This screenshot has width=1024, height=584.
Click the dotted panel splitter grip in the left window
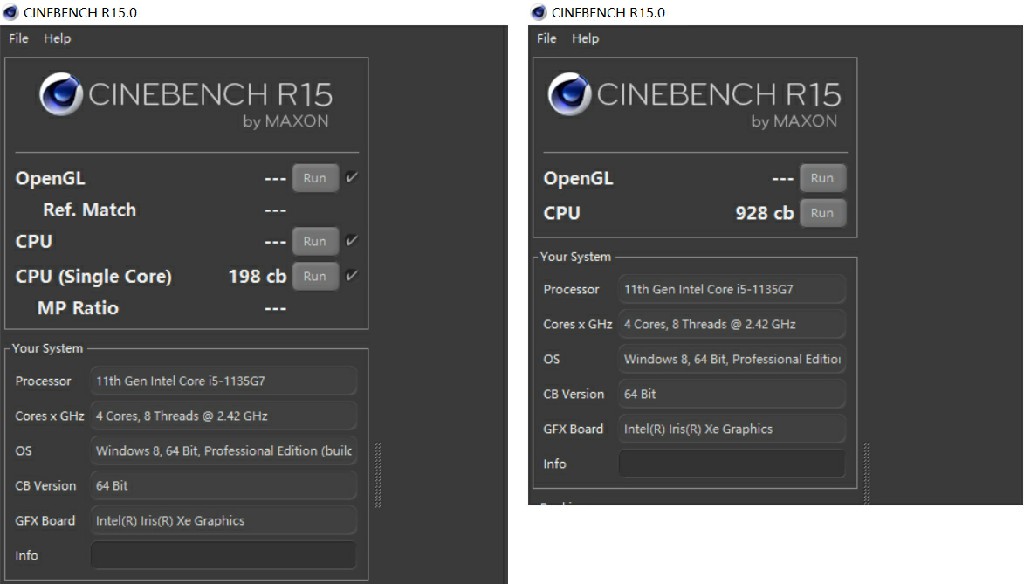coord(377,475)
